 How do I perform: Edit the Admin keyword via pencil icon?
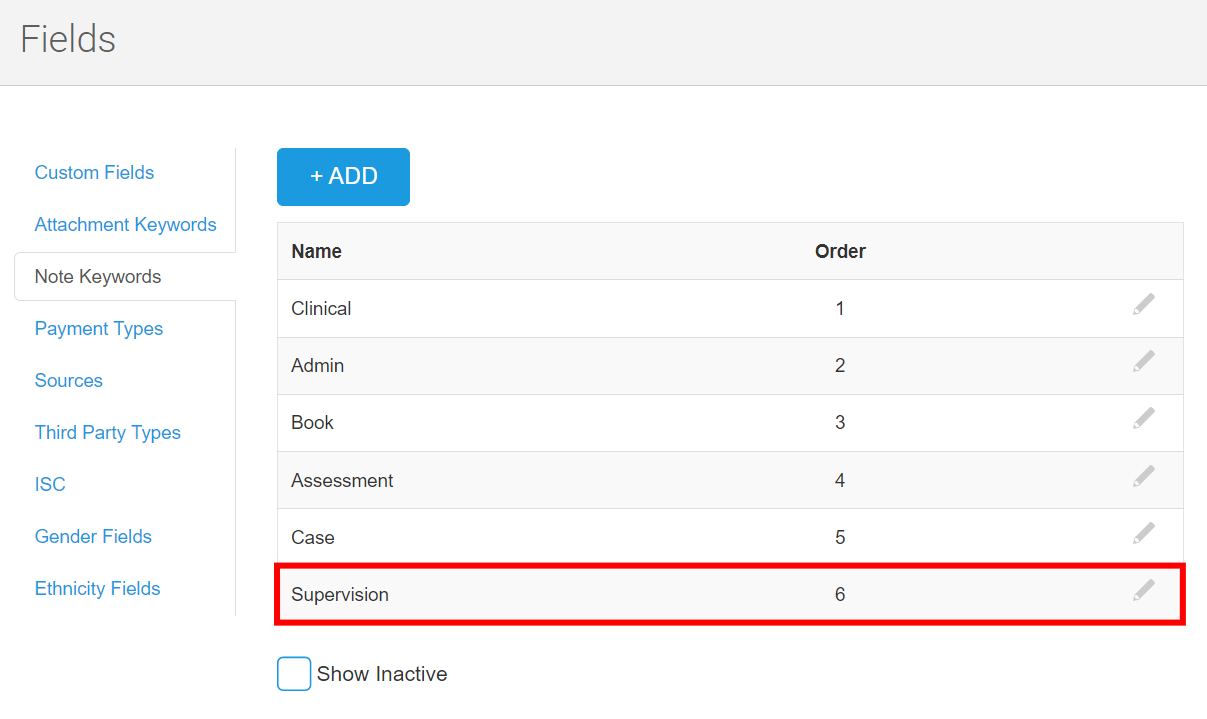pos(1144,361)
